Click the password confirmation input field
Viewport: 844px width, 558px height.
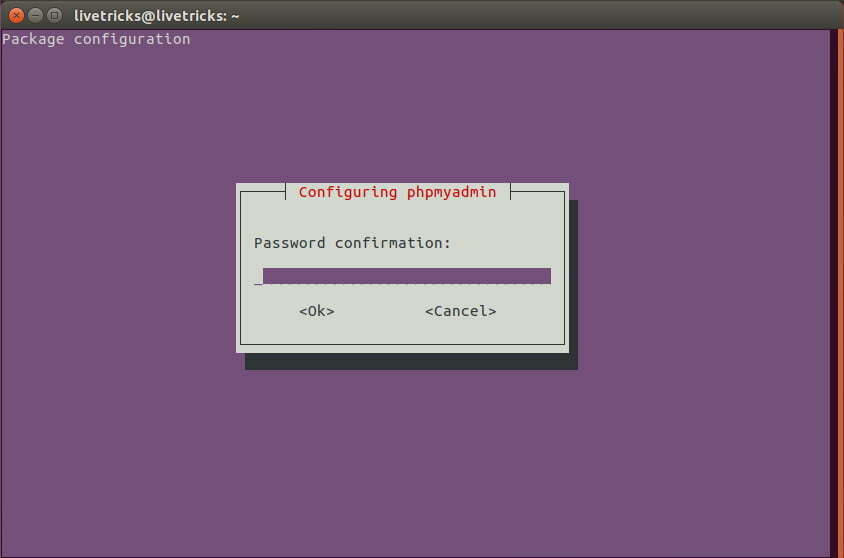click(x=403, y=276)
